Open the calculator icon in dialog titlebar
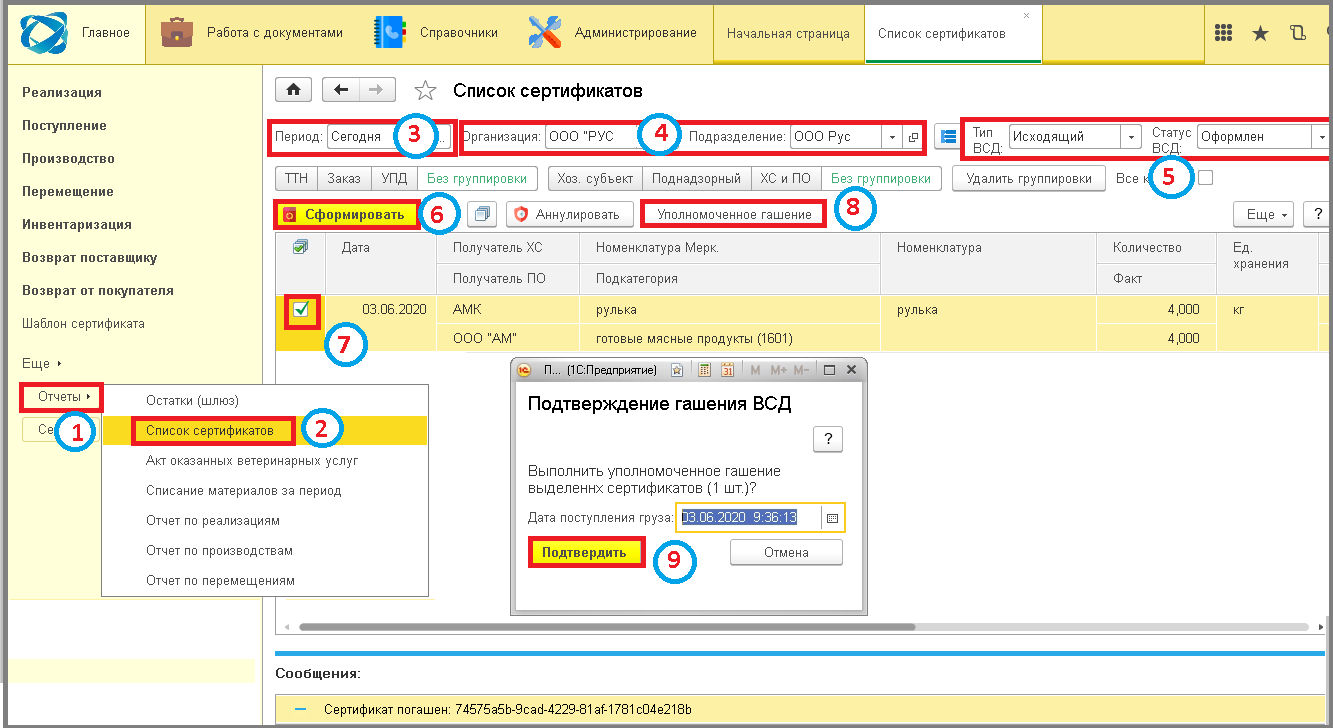Screen dimensions: 1333x728 pyautogui.click(x=704, y=370)
